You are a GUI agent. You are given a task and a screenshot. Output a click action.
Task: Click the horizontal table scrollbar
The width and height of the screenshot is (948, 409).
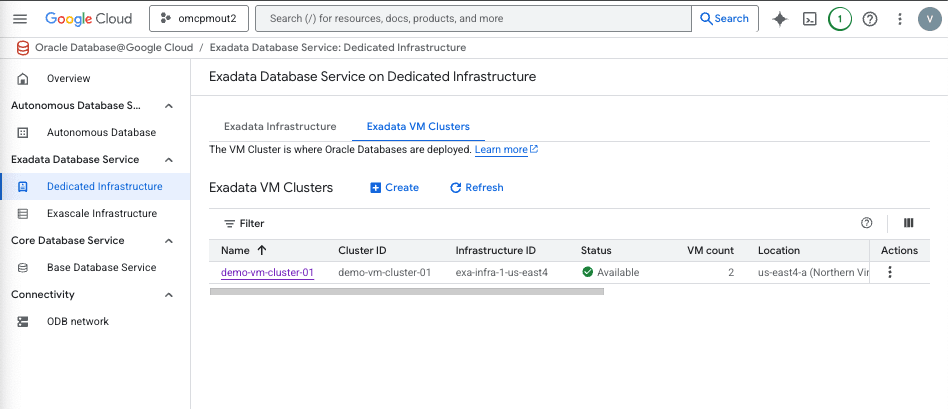pos(406,291)
